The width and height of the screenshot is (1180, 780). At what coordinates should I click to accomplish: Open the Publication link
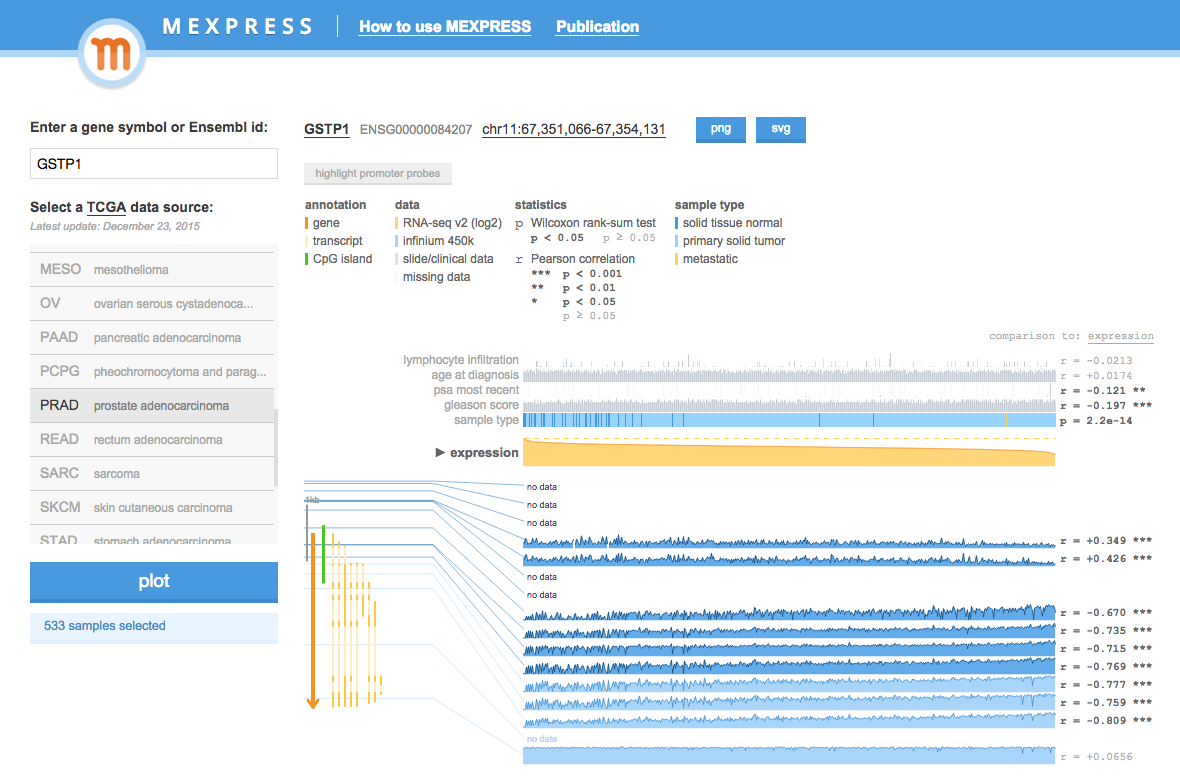pyautogui.click(x=597, y=27)
